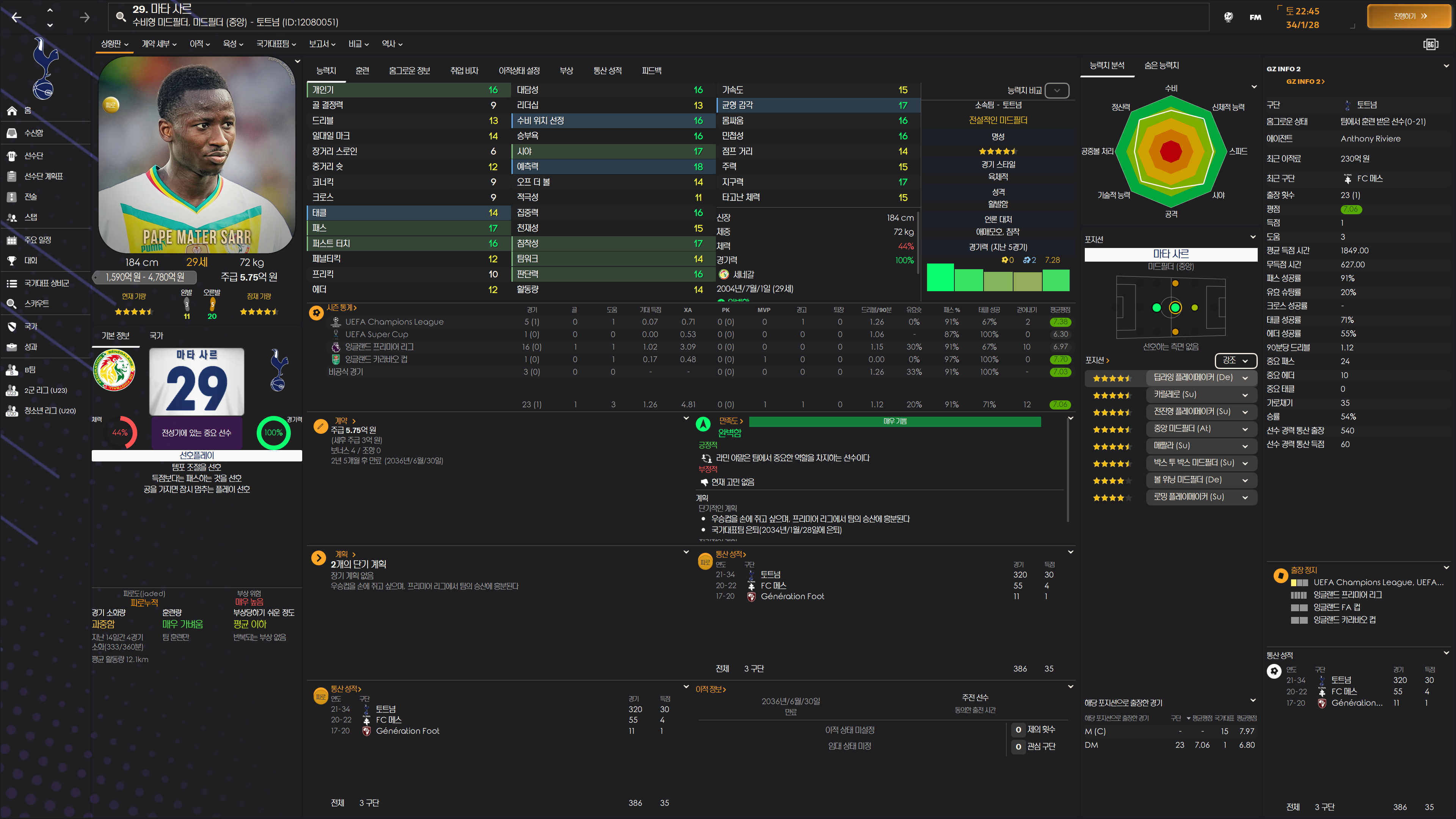
Task: Click the search magnifier icon
Action: click(121, 16)
